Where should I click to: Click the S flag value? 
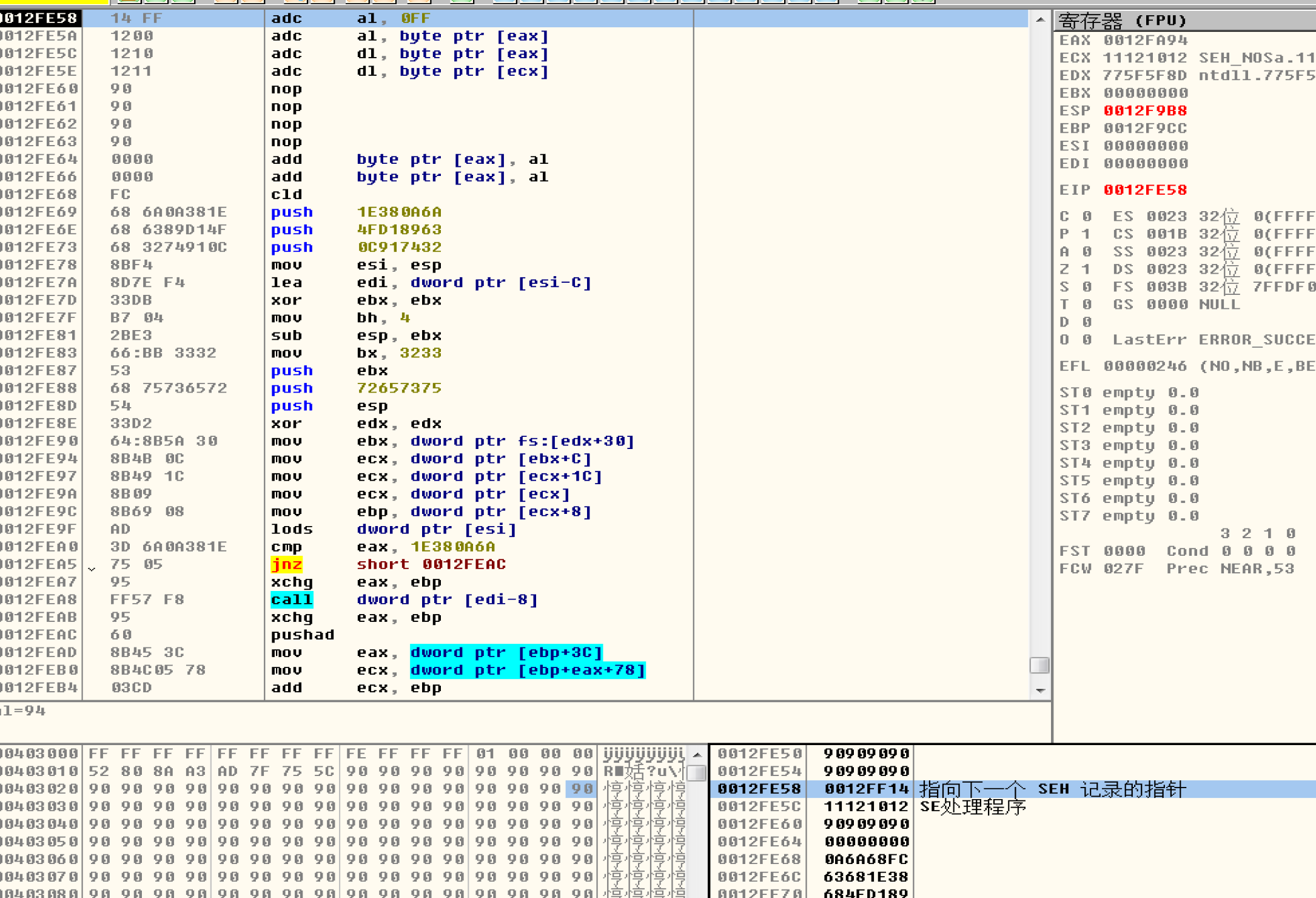tap(1087, 286)
